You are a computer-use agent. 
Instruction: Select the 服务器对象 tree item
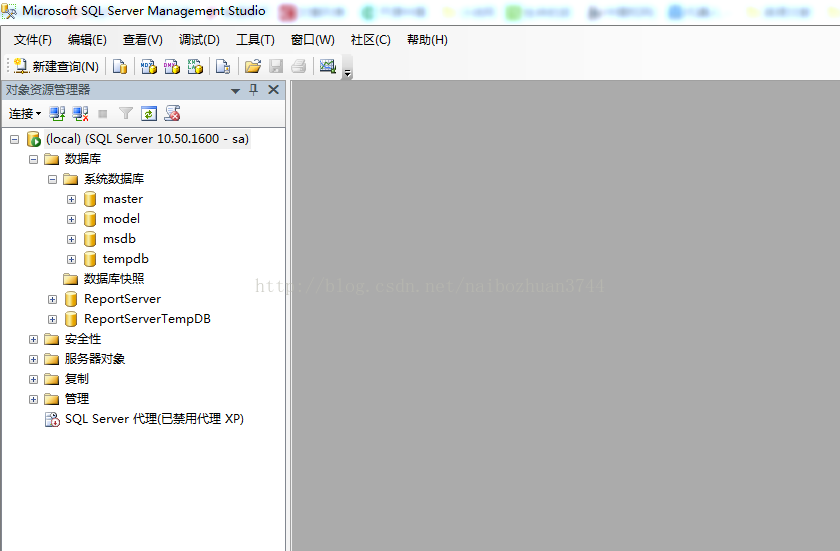(x=95, y=359)
